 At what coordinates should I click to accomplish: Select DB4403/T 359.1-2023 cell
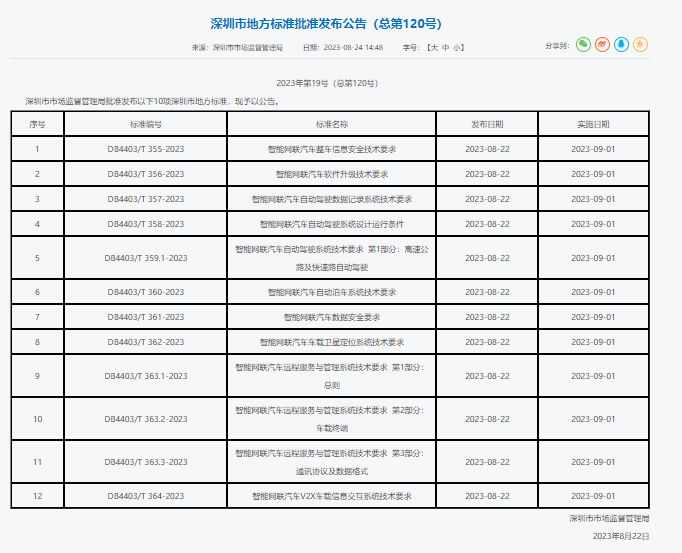[145, 258]
